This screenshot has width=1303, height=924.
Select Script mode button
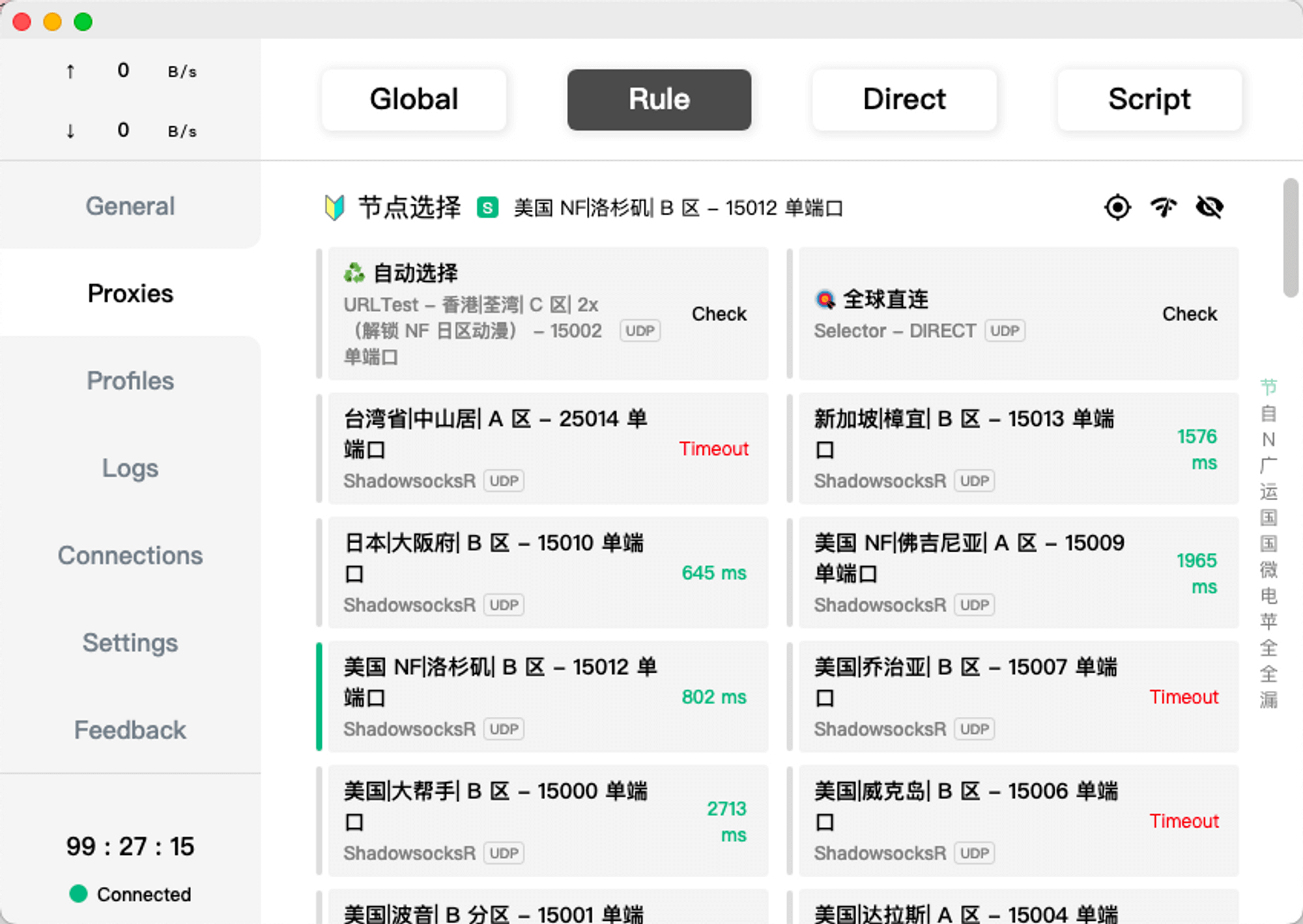1149,100
